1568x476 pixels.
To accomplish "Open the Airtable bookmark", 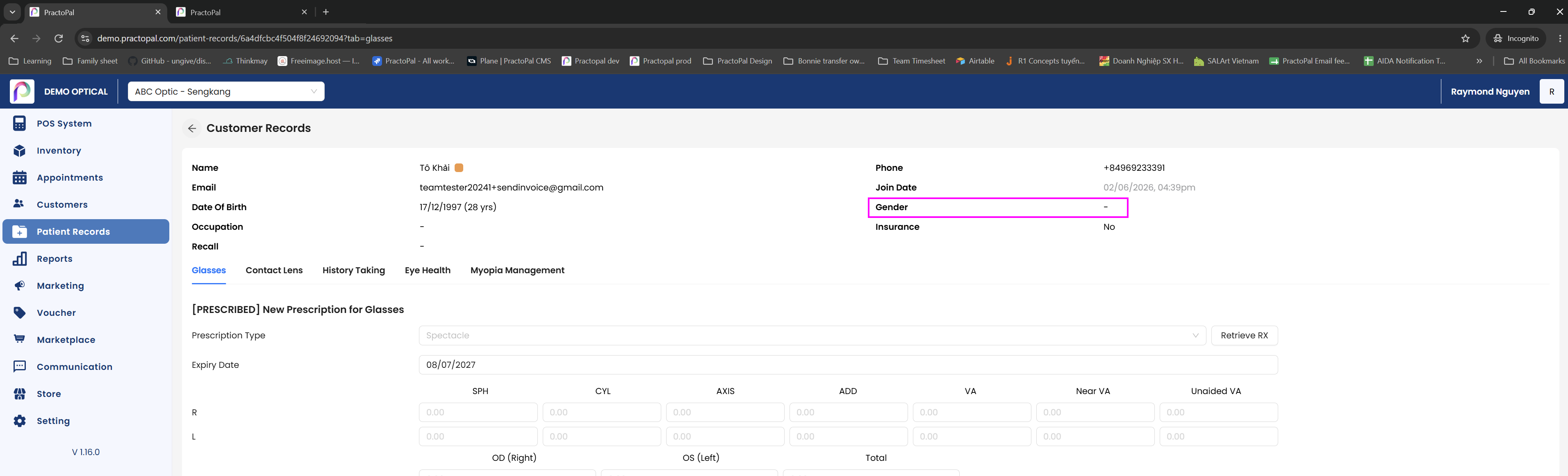I will [974, 61].
